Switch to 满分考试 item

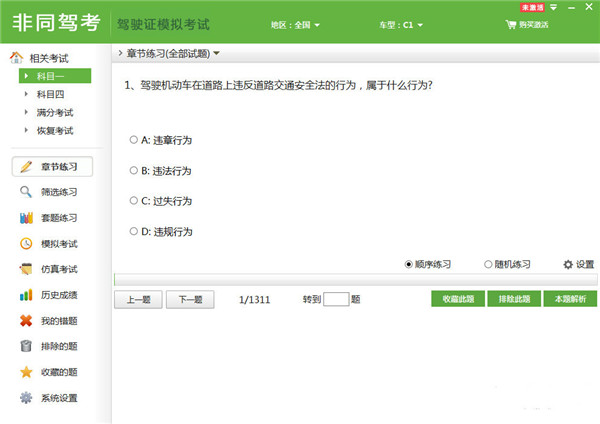coord(55,113)
